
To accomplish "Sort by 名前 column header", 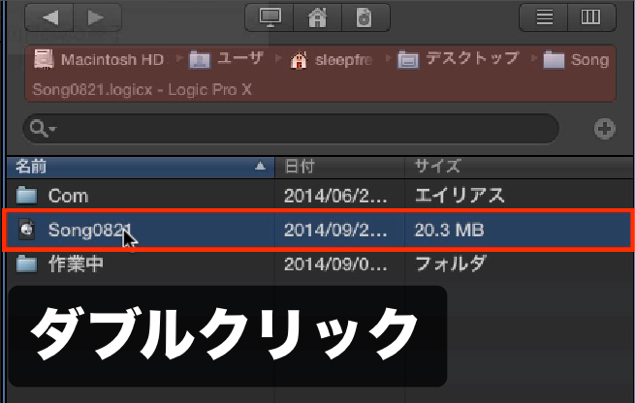I will pos(140,166).
